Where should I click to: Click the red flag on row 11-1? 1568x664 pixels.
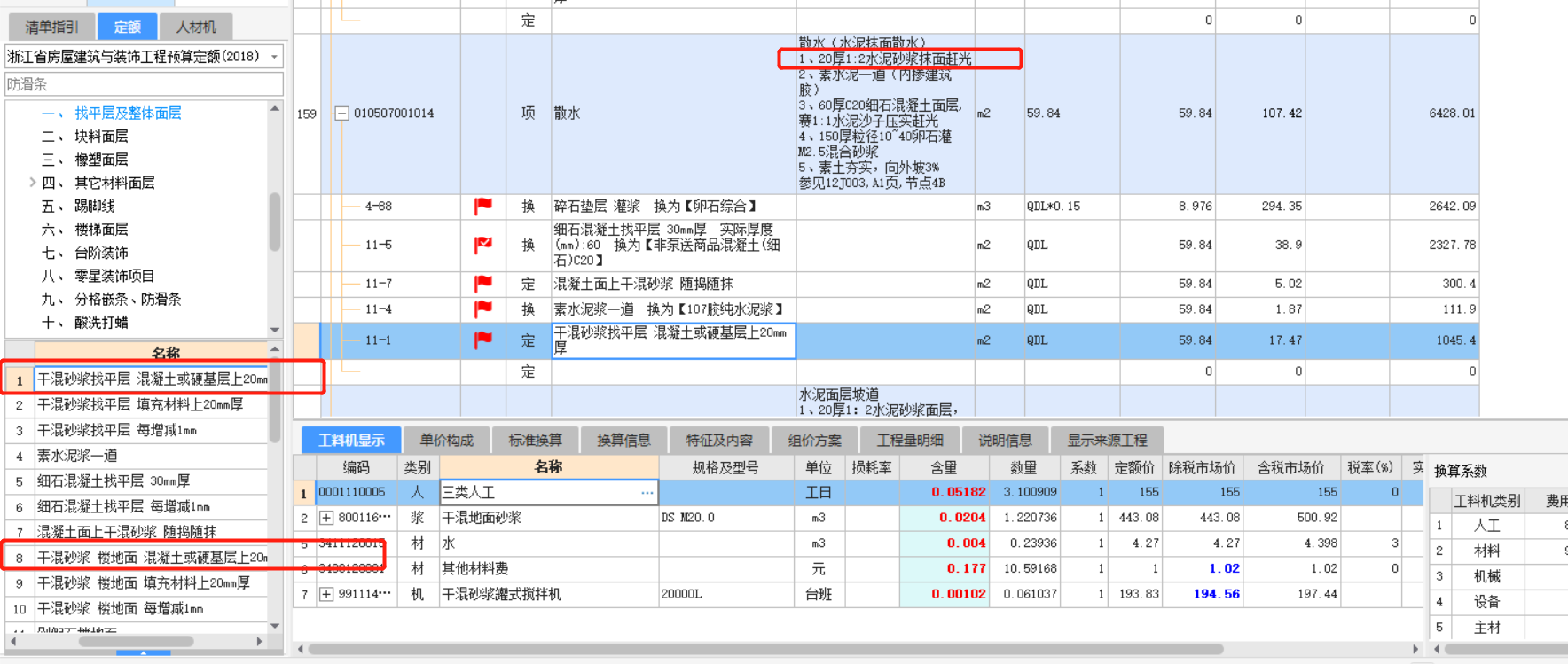[x=483, y=340]
